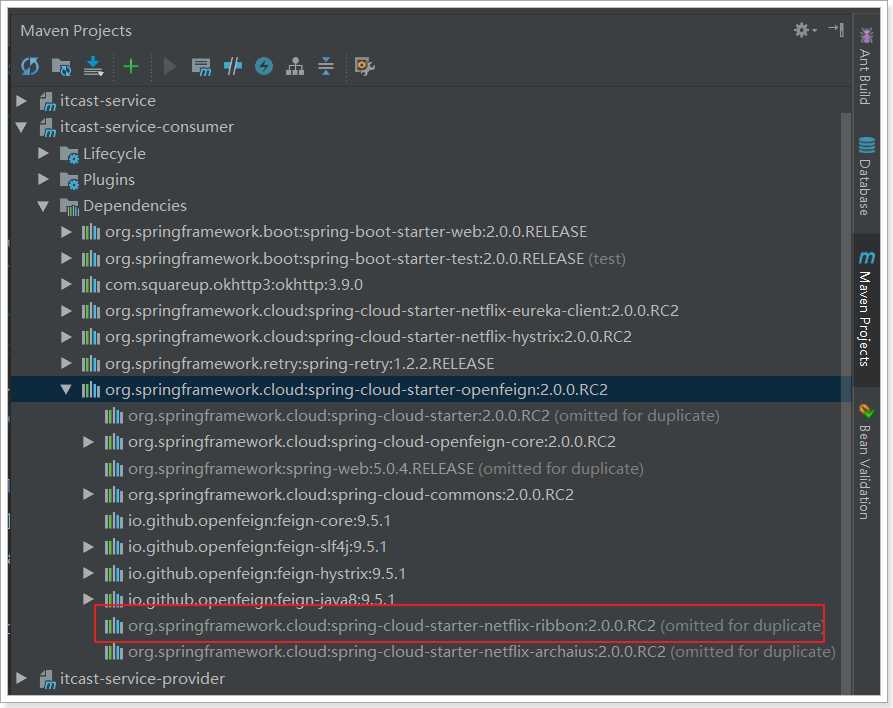Click Reimport All Maven Projects icon
Screen dimensions: 893x708
[30, 67]
